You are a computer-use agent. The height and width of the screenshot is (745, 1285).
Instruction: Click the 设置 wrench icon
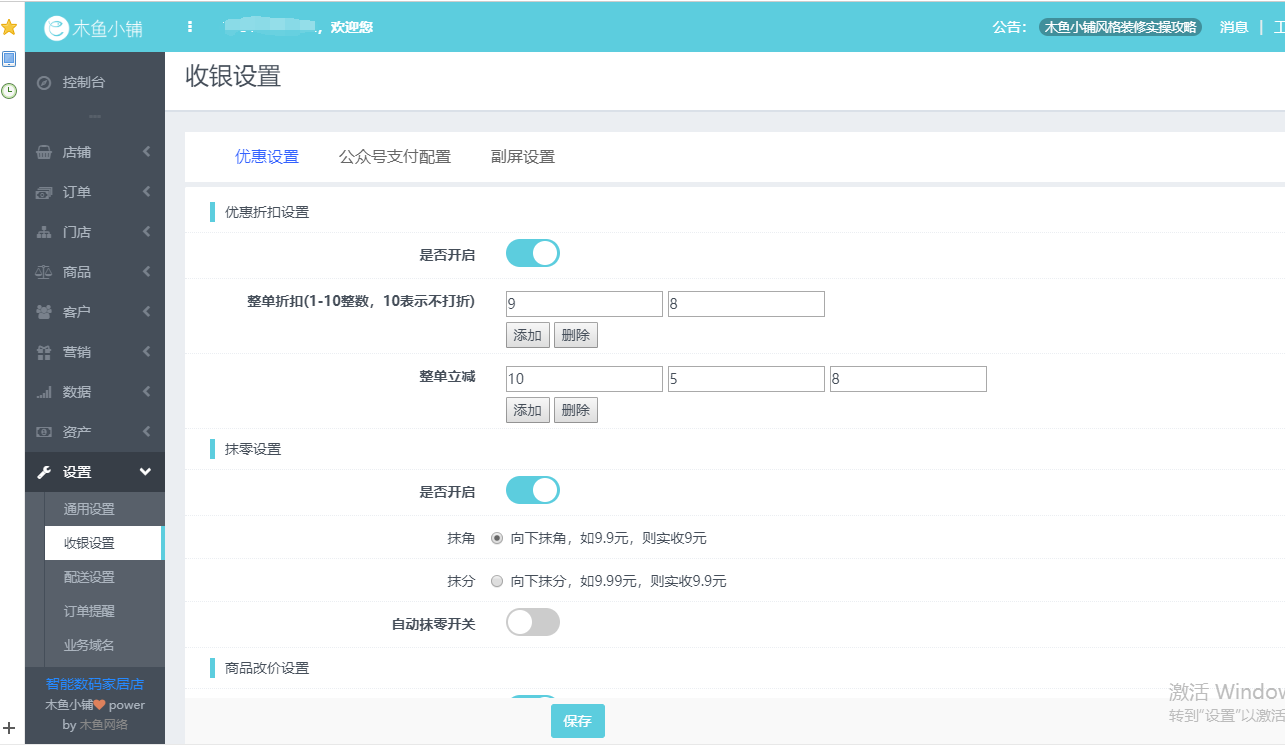point(44,472)
